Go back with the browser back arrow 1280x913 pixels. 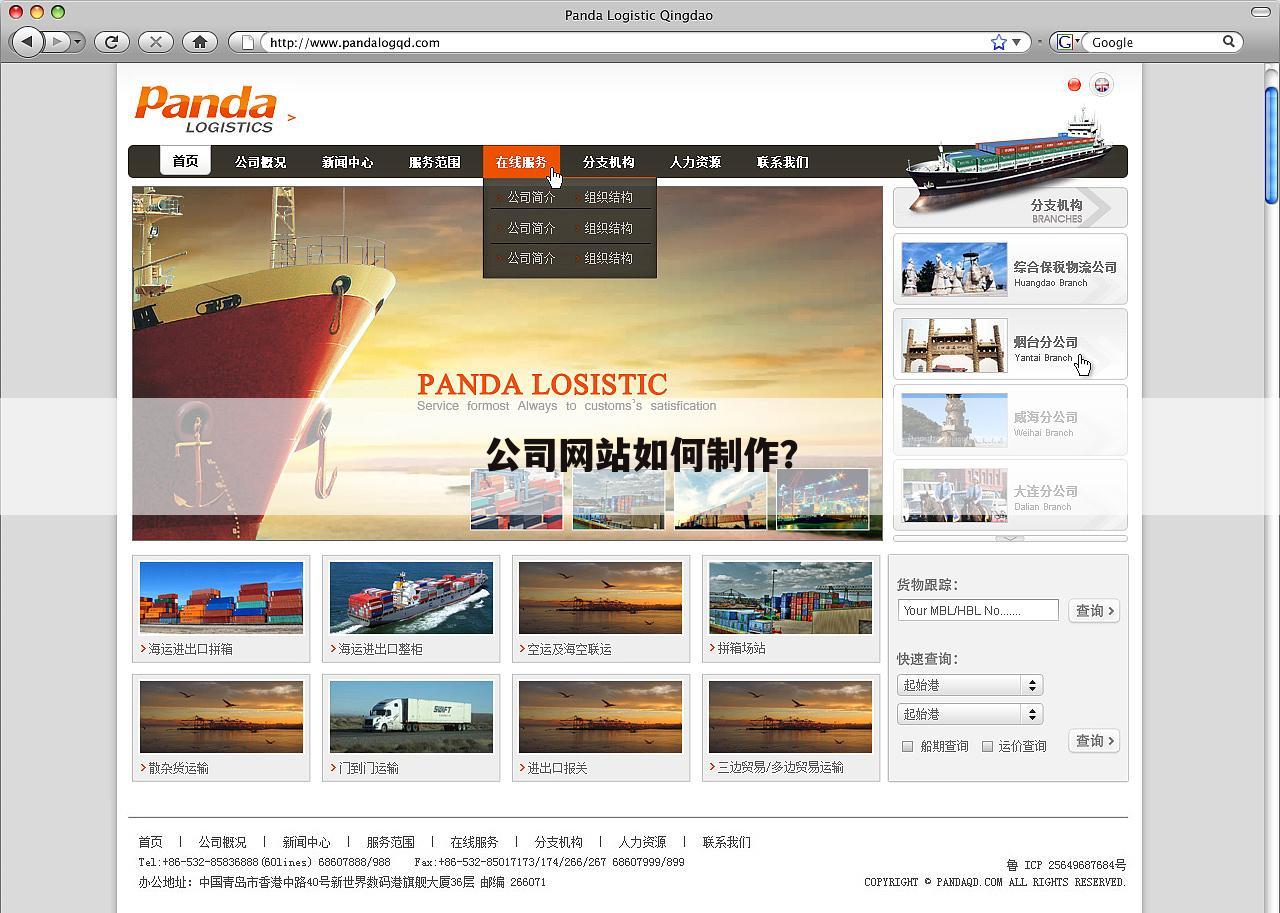[28, 42]
